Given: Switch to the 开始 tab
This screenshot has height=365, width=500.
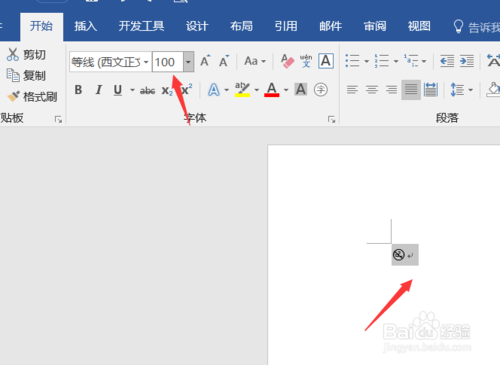Looking at the screenshot, I should click(41, 26).
